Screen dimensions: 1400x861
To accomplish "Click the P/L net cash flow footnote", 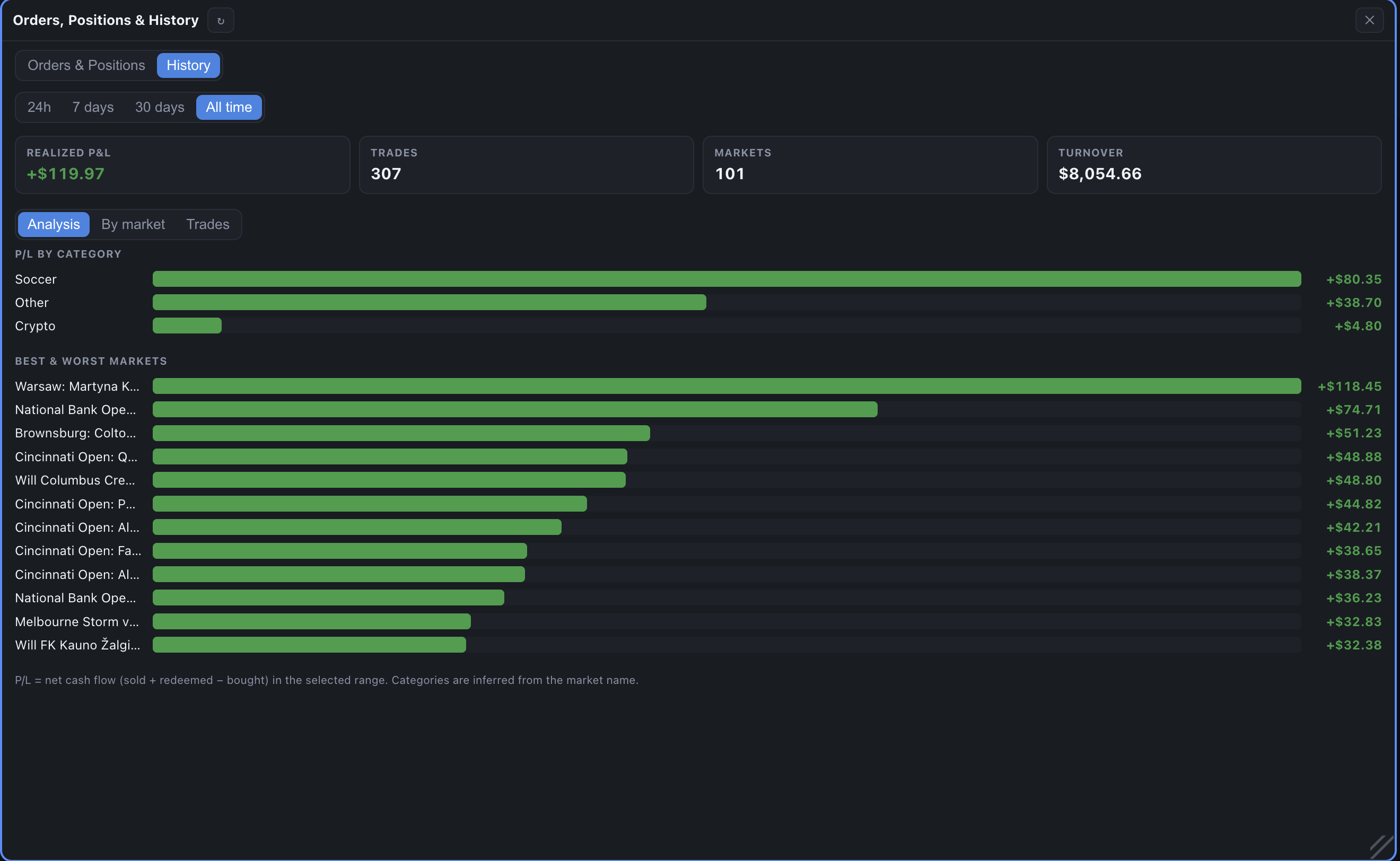I will point(326,680).
